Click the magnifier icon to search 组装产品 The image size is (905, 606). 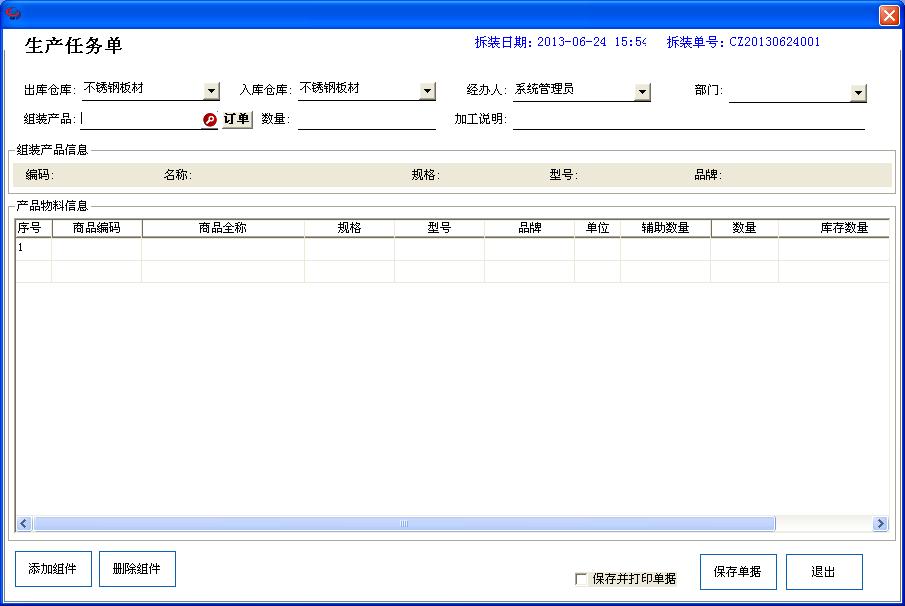(x=209, y=119)
